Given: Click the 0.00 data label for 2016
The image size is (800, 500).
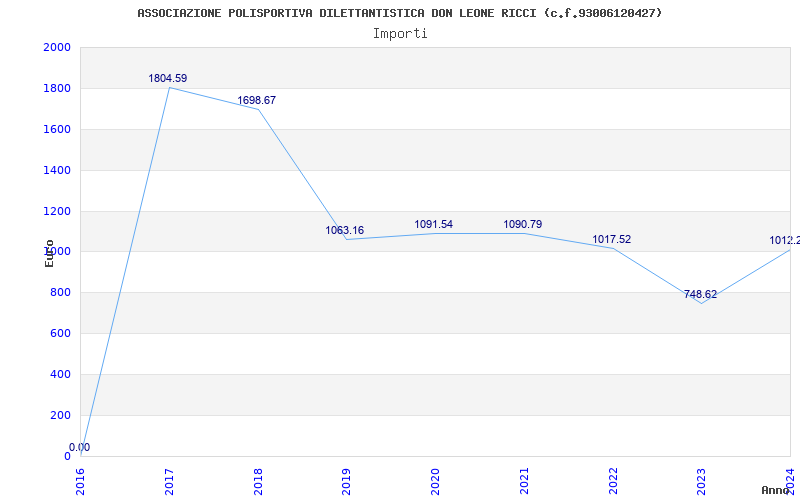Looking at the screenshot, I should point(80,447).
